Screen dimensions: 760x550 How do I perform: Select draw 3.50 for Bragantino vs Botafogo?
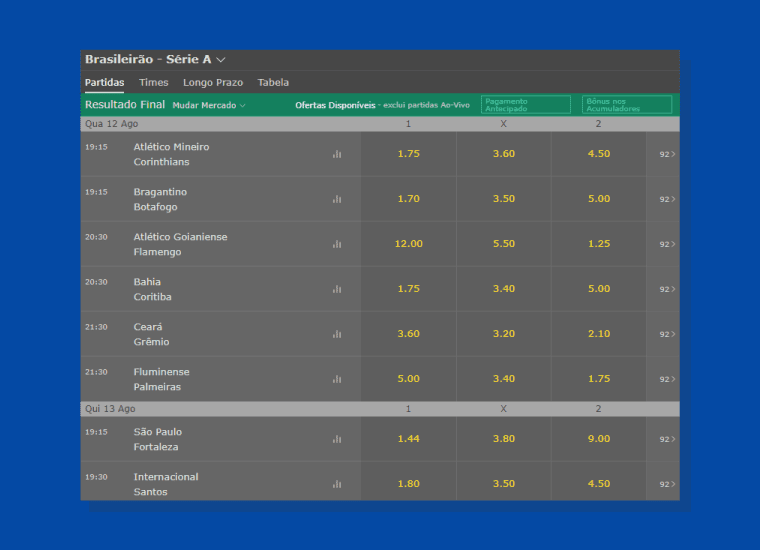(504, 199)
